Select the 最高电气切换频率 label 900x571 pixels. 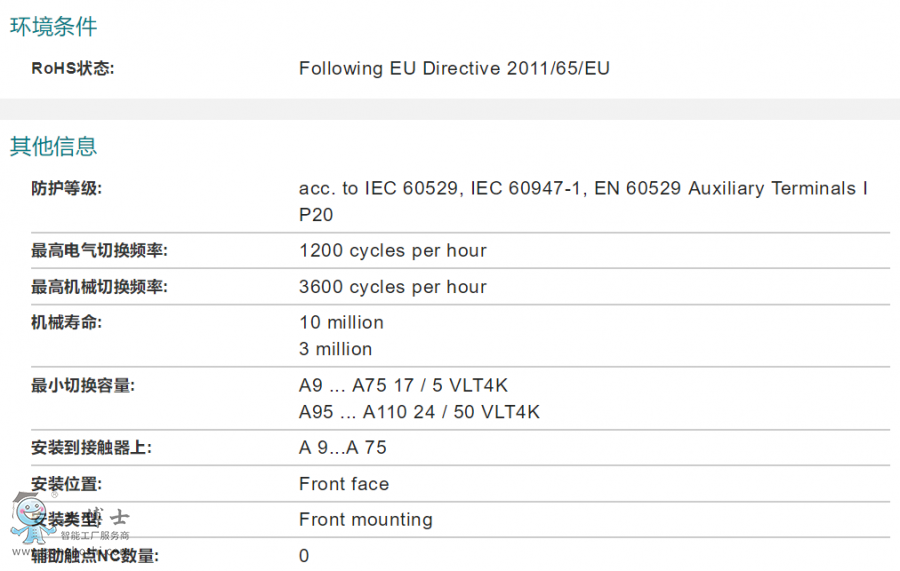pyautogui.click(x=99, y=251)
